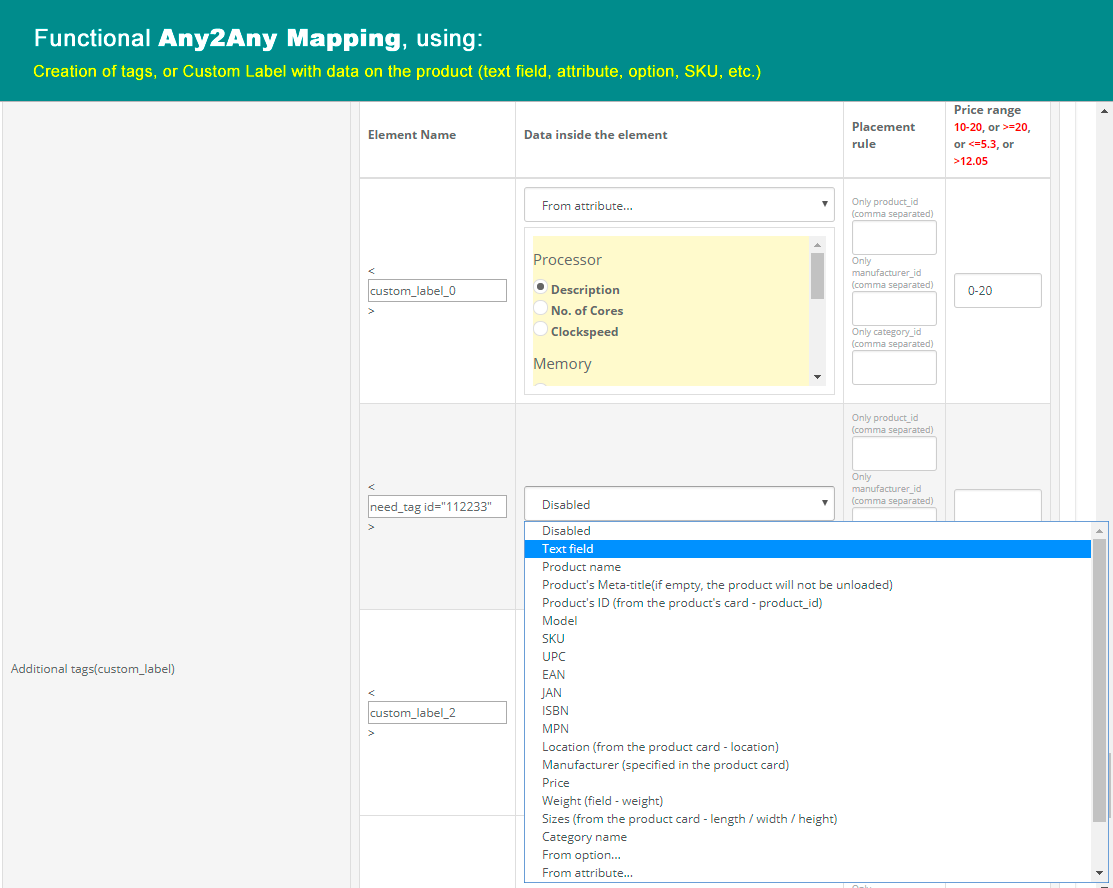Choose 'Disabled' in the dropdown list

pyautogui.click(x=808, y=531)
